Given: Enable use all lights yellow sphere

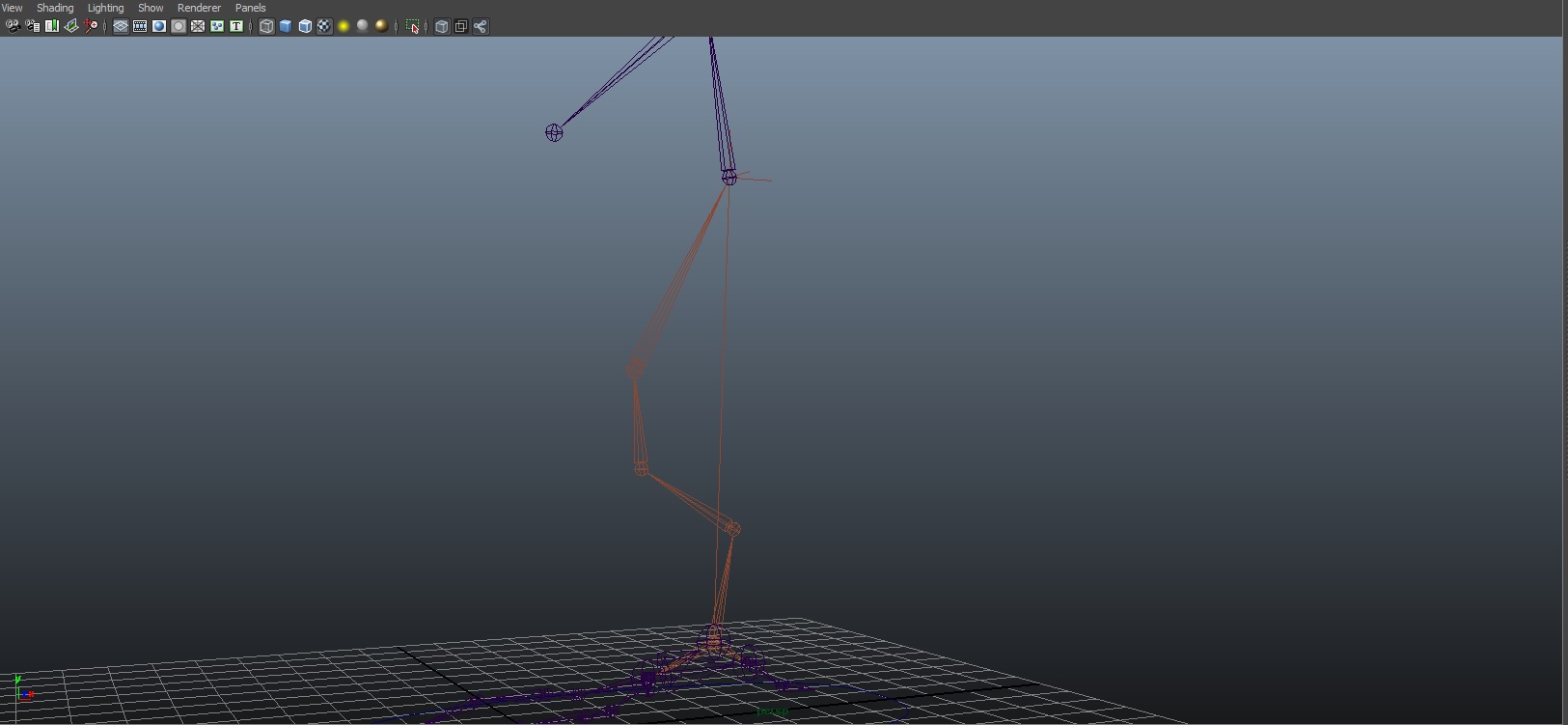Looking at the screenshot, I should point(344,26).
